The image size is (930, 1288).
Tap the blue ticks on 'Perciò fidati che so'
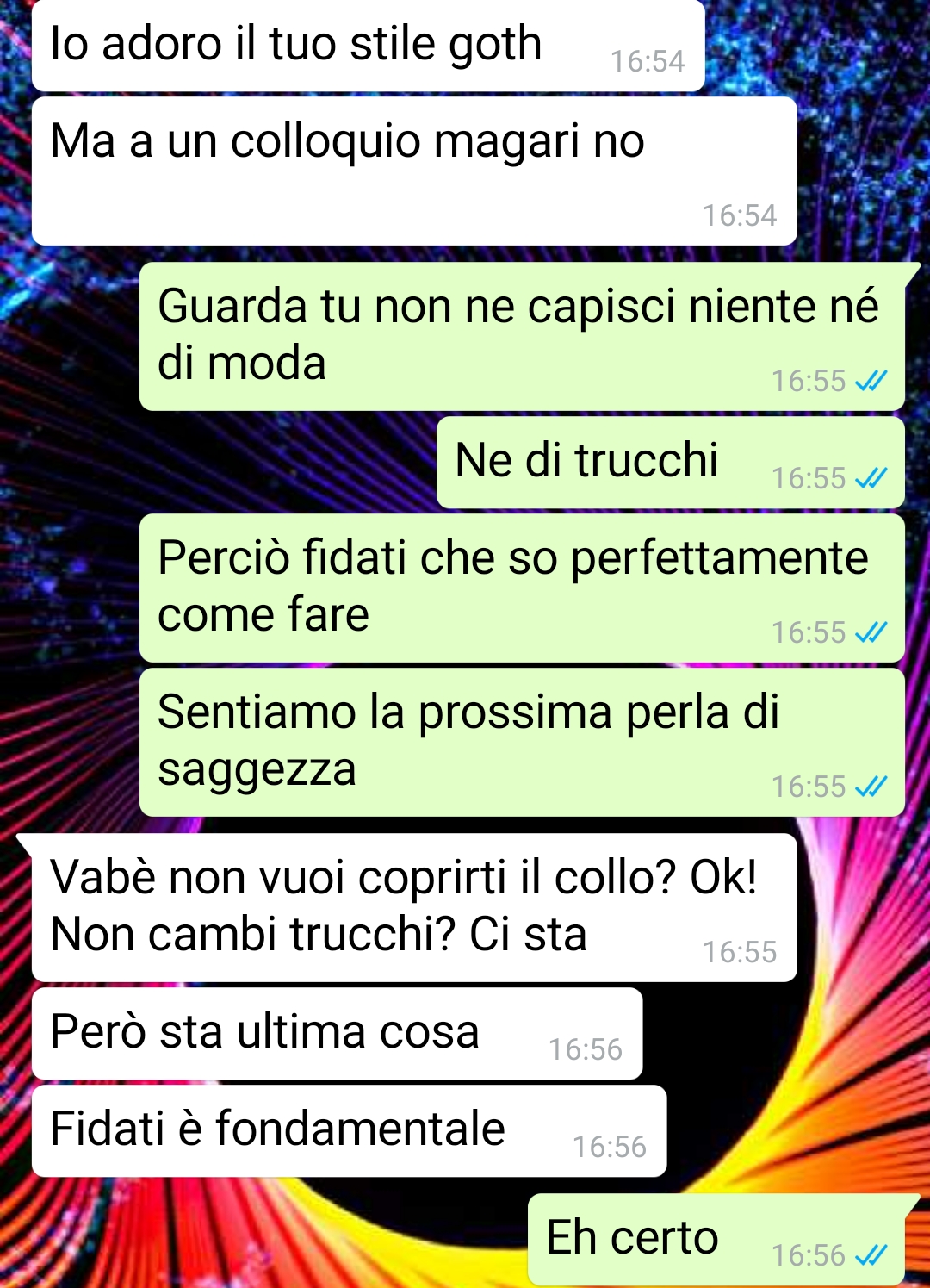871,632
